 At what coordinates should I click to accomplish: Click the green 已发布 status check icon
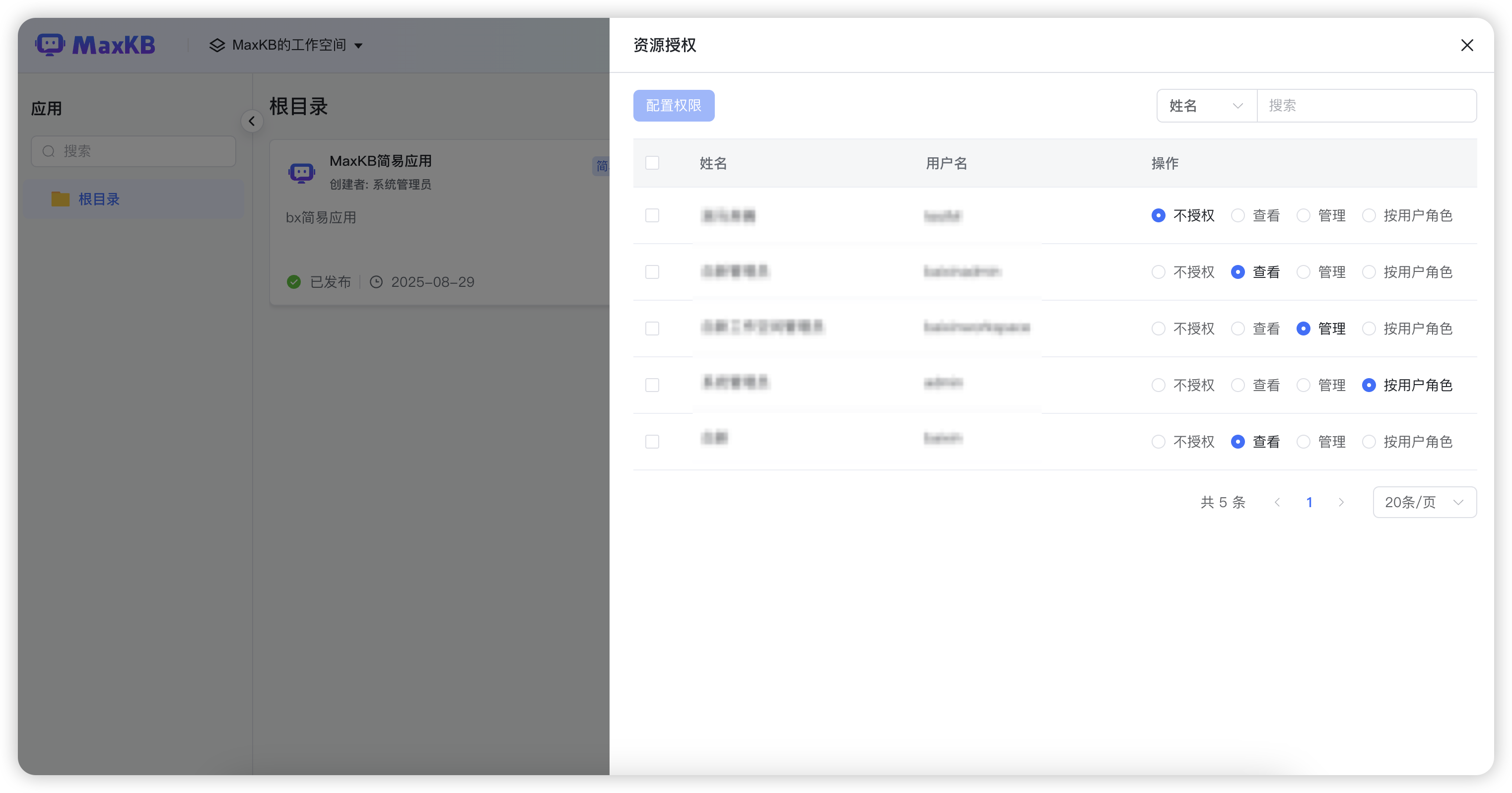click(294, 282)
